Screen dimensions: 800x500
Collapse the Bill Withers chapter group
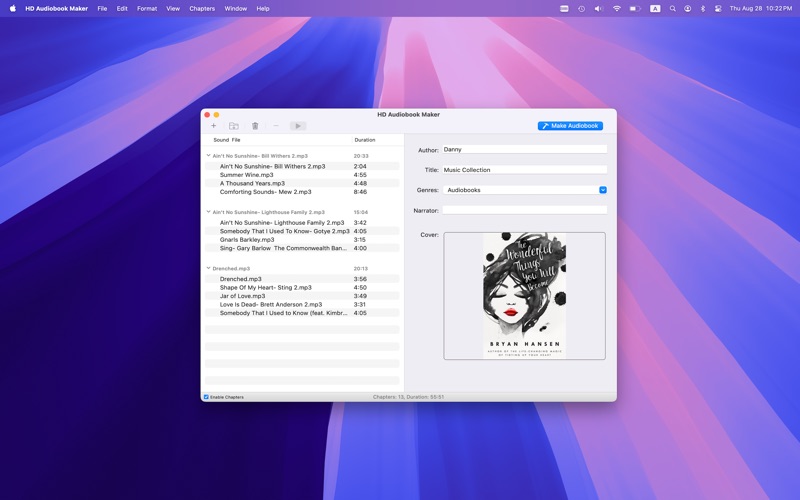tap(208, 156)
